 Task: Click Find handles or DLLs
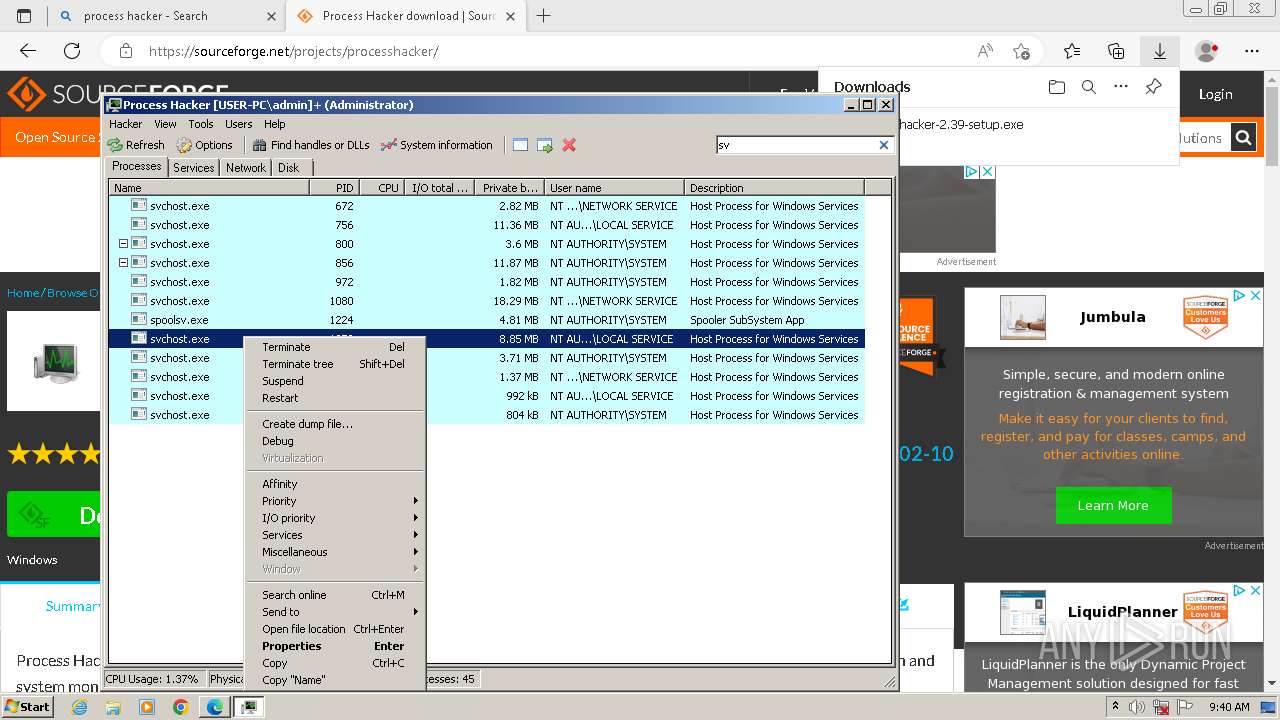point(311,145)
